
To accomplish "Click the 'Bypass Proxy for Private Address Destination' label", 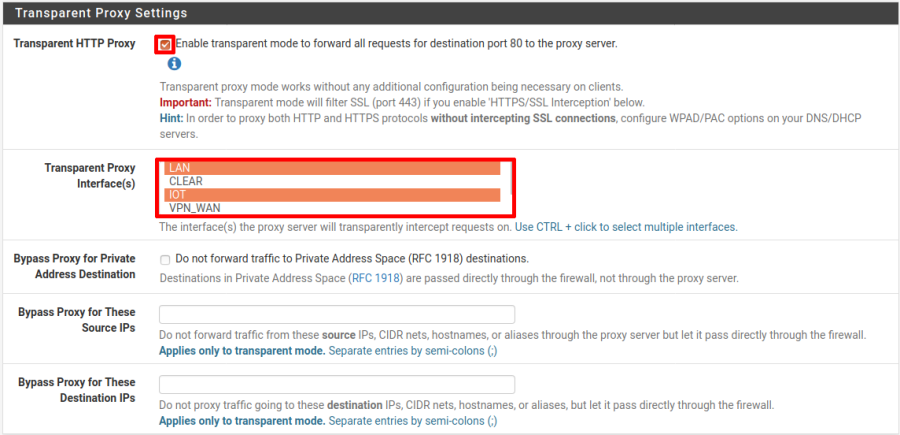I will pyautogui.click(x=74, y=266).
